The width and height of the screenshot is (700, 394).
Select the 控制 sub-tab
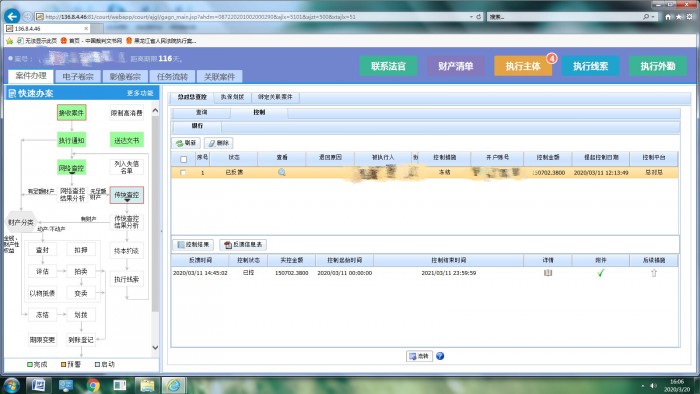pos(259,112)
